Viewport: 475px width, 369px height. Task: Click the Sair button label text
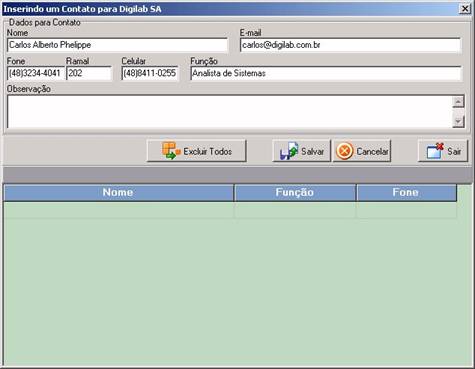point(454,151)
